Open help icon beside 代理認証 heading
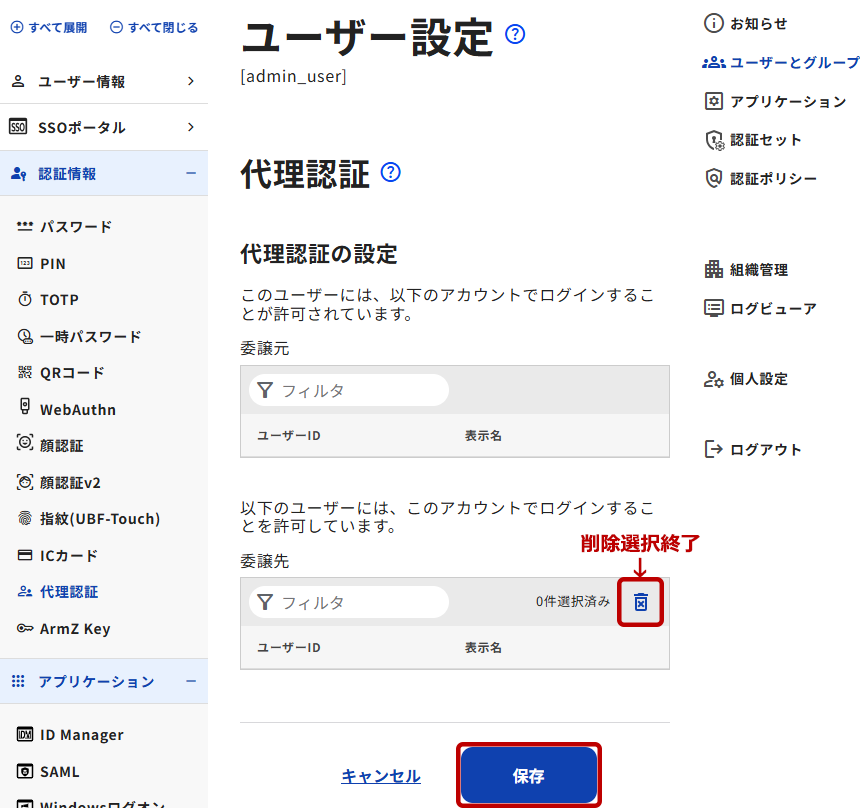The height and width of the screenshot is (808, 860). pyautogui.click(x=391, y=172)
